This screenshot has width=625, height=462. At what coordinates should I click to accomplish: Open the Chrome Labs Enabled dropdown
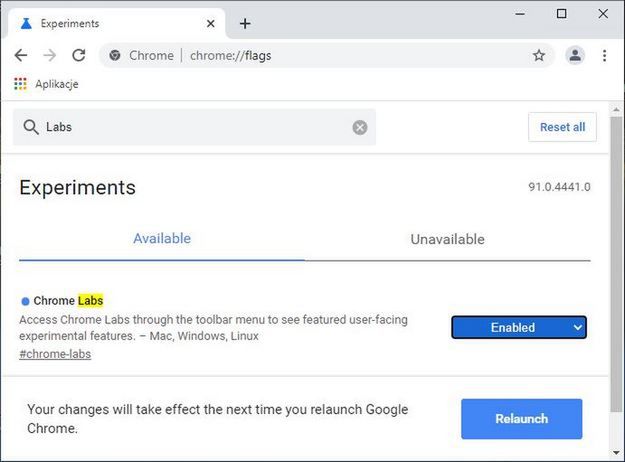click(519, 327)
